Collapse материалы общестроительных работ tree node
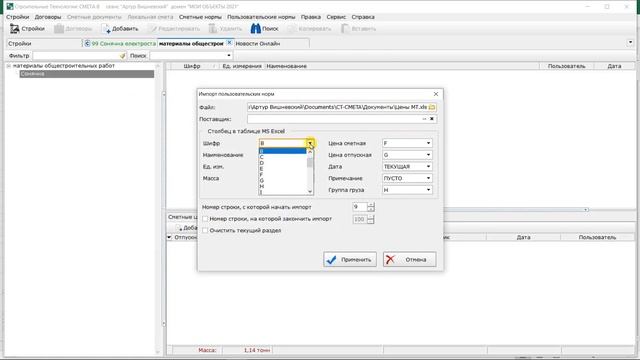 point(8,66)
